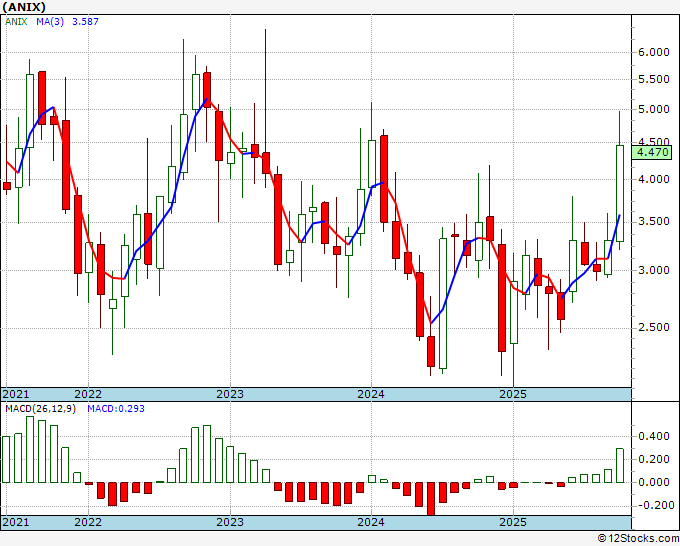The width and height of the screenshot is (680, 546).
Task: Click 2022 on the MACD timeline
Action: point(88,522)
